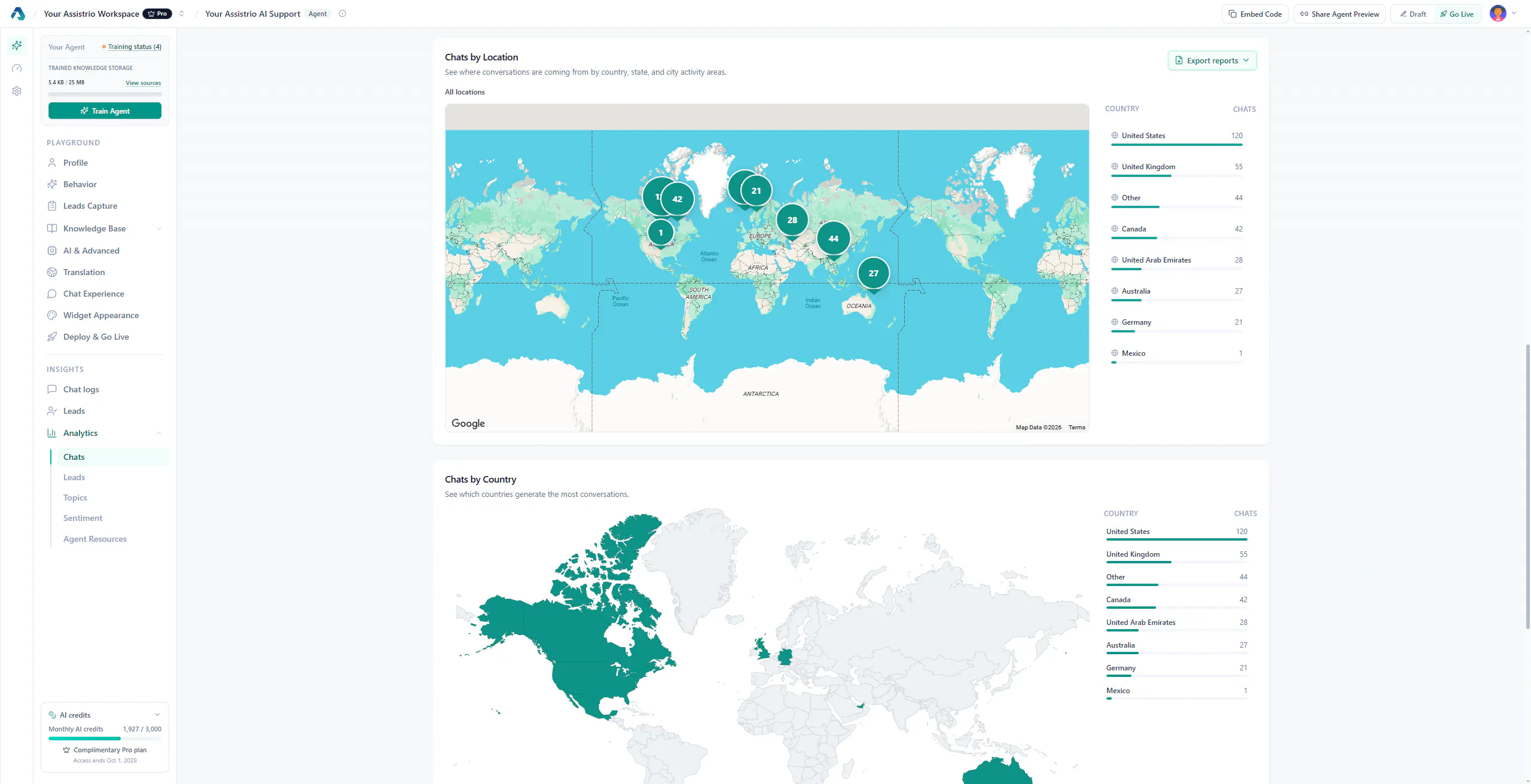Viewport: 1531px width, 784px height.
Task: Click the knowledge storage usage bar
Action: 105,94
